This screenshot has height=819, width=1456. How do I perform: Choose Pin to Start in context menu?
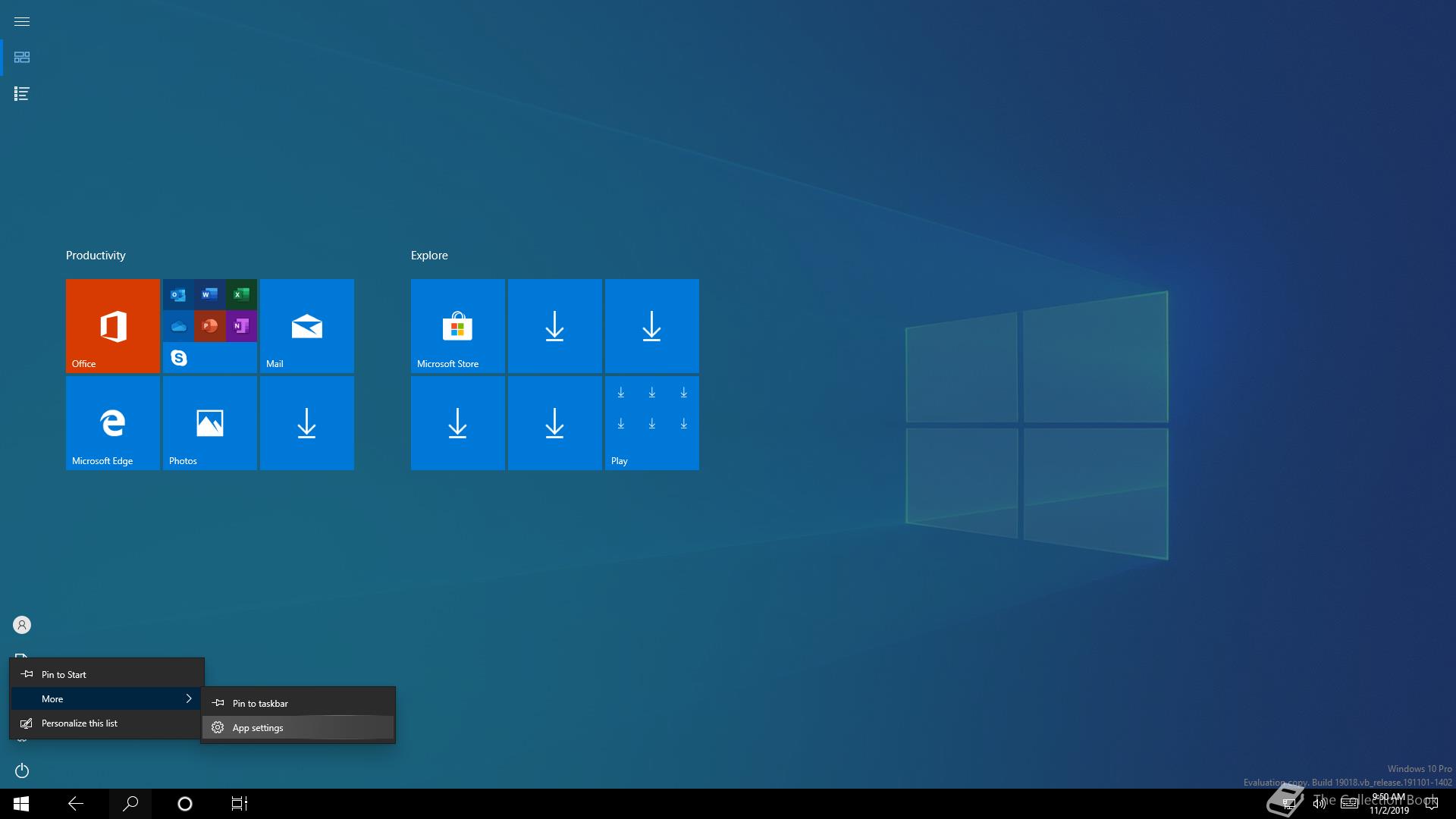point(107,674)
